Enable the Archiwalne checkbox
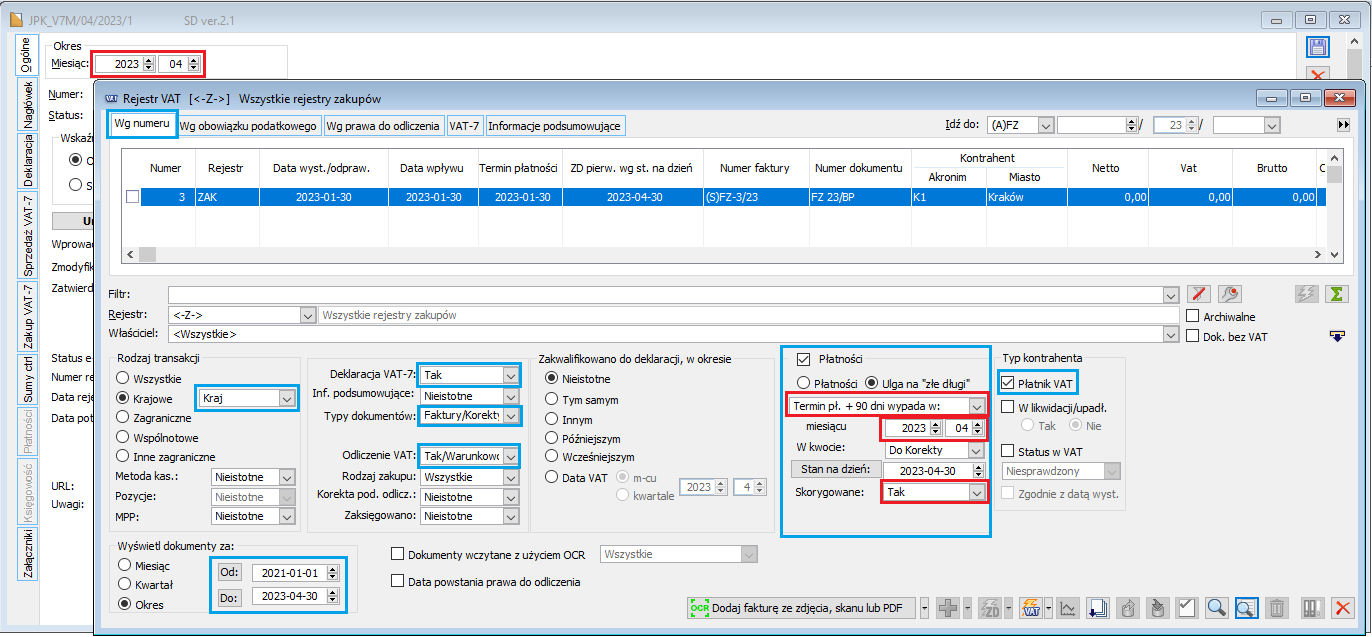 1192,316
